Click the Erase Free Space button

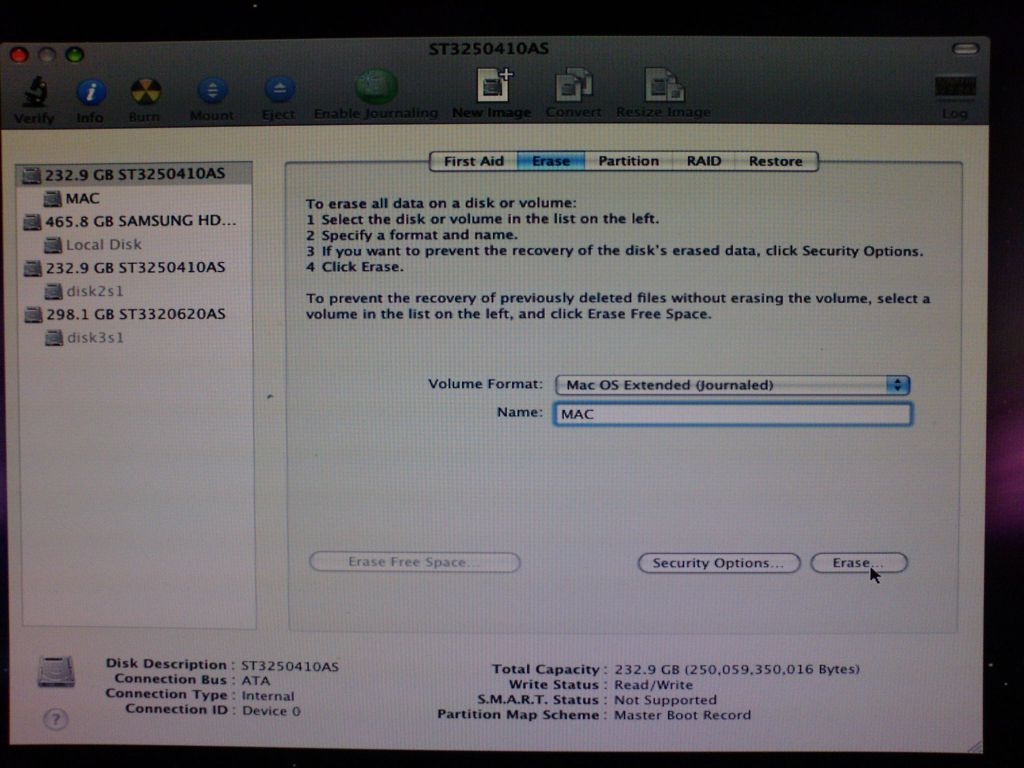[x=415, y=562]
